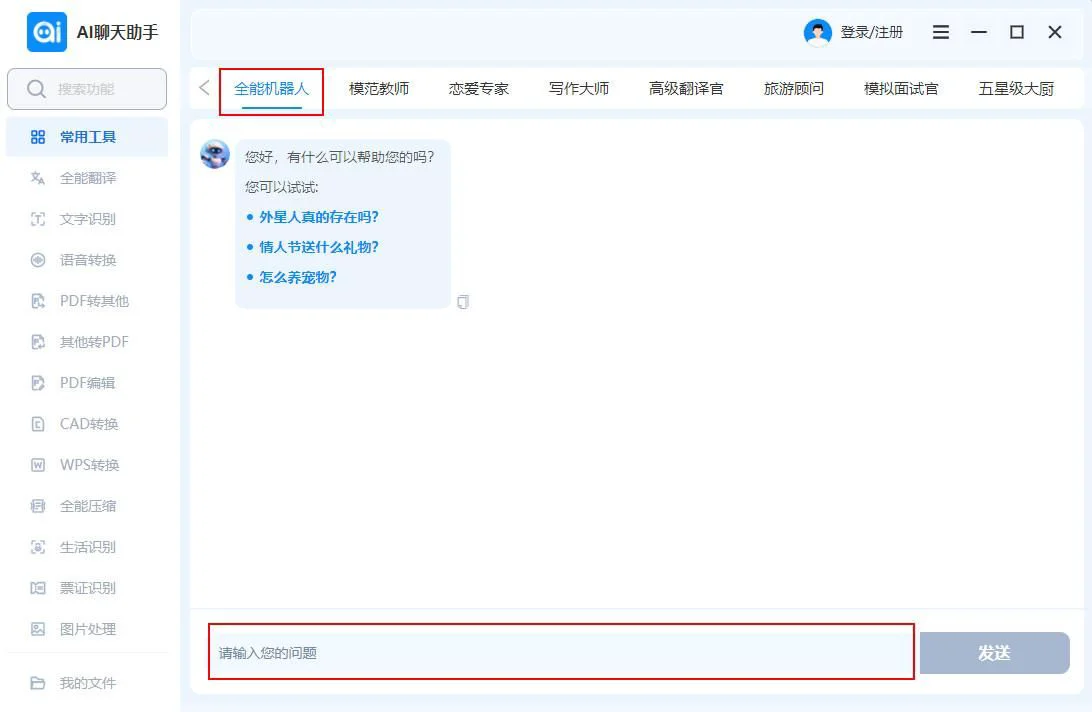The height and width of the screenshot is (712, 1092).
Task: Open 文字识别 in sidebar
Action: click(87, 219)
